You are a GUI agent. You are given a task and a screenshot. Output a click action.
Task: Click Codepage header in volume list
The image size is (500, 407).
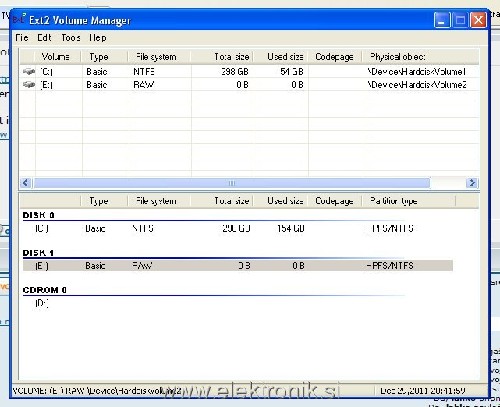coord(334,57)
